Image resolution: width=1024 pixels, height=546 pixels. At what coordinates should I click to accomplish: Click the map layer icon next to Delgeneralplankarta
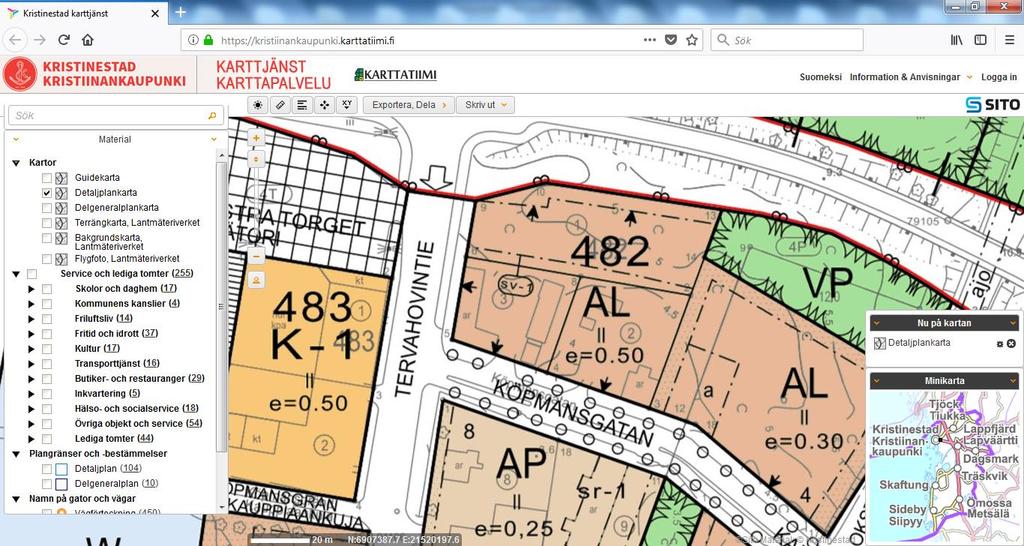tap(61, 208)
